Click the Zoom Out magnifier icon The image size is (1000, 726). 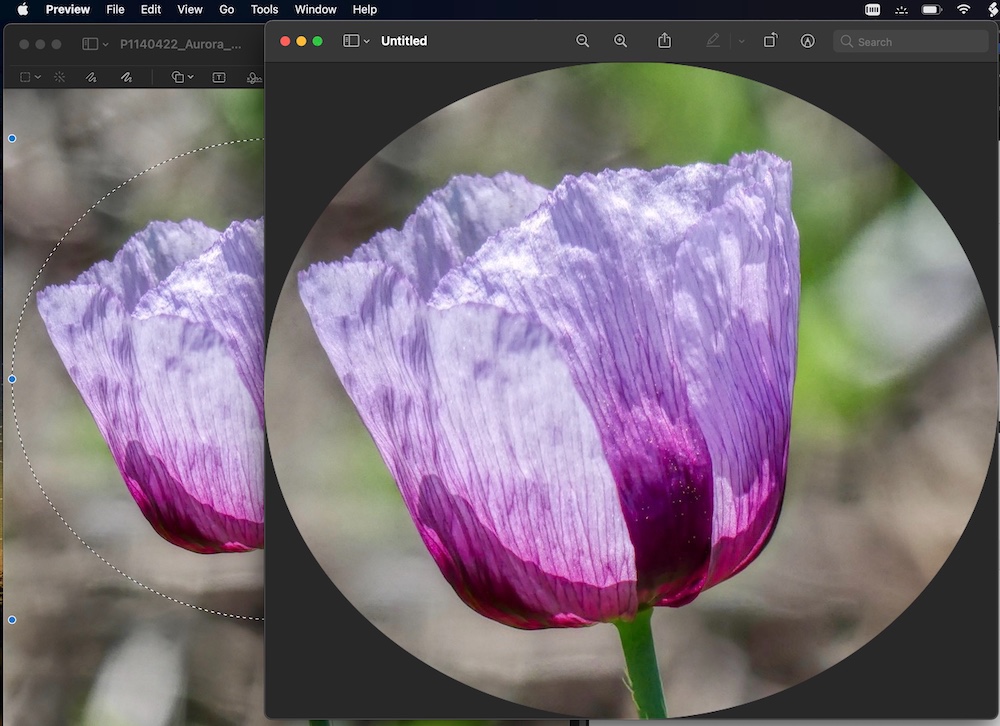point(582,41)
